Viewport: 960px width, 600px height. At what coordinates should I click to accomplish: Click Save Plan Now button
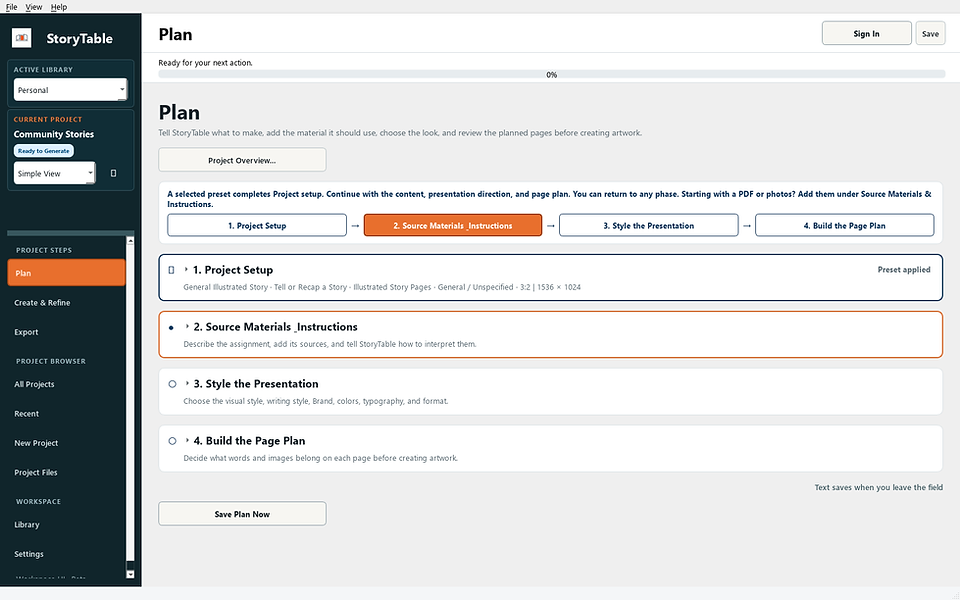[242, 514]
